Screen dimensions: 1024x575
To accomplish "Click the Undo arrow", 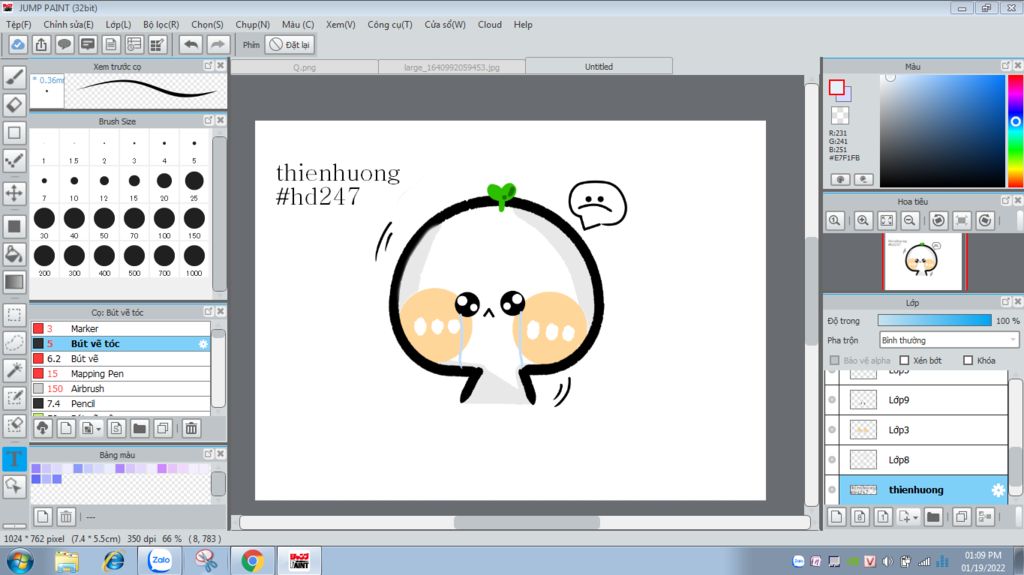I will (191, 44).
